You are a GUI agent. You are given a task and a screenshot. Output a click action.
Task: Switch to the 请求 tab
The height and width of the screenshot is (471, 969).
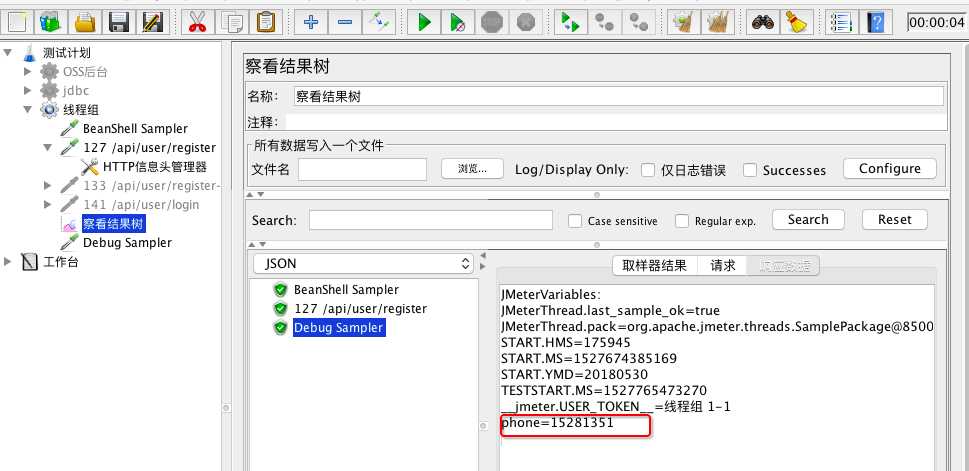click(x=722, y=265)
